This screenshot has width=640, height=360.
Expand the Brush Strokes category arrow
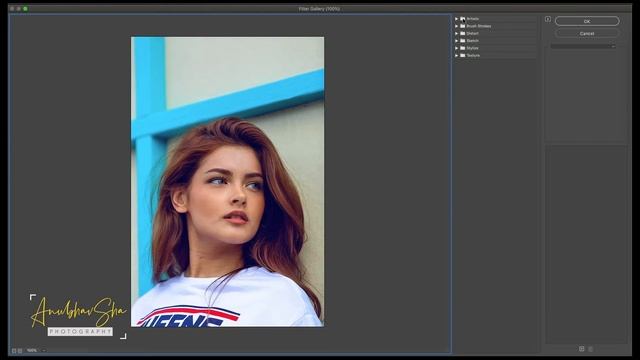pyautogui.click(x=456, y=26)
